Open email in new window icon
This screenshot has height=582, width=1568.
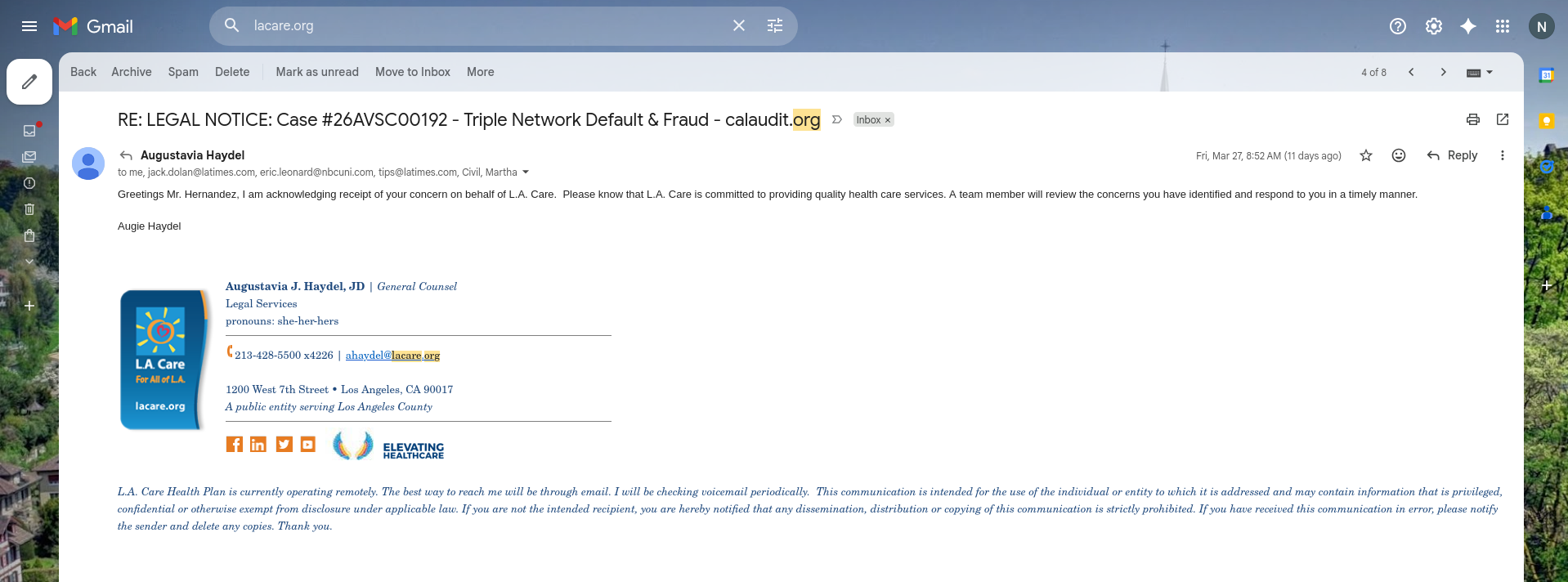click(x=1503, y=119)
